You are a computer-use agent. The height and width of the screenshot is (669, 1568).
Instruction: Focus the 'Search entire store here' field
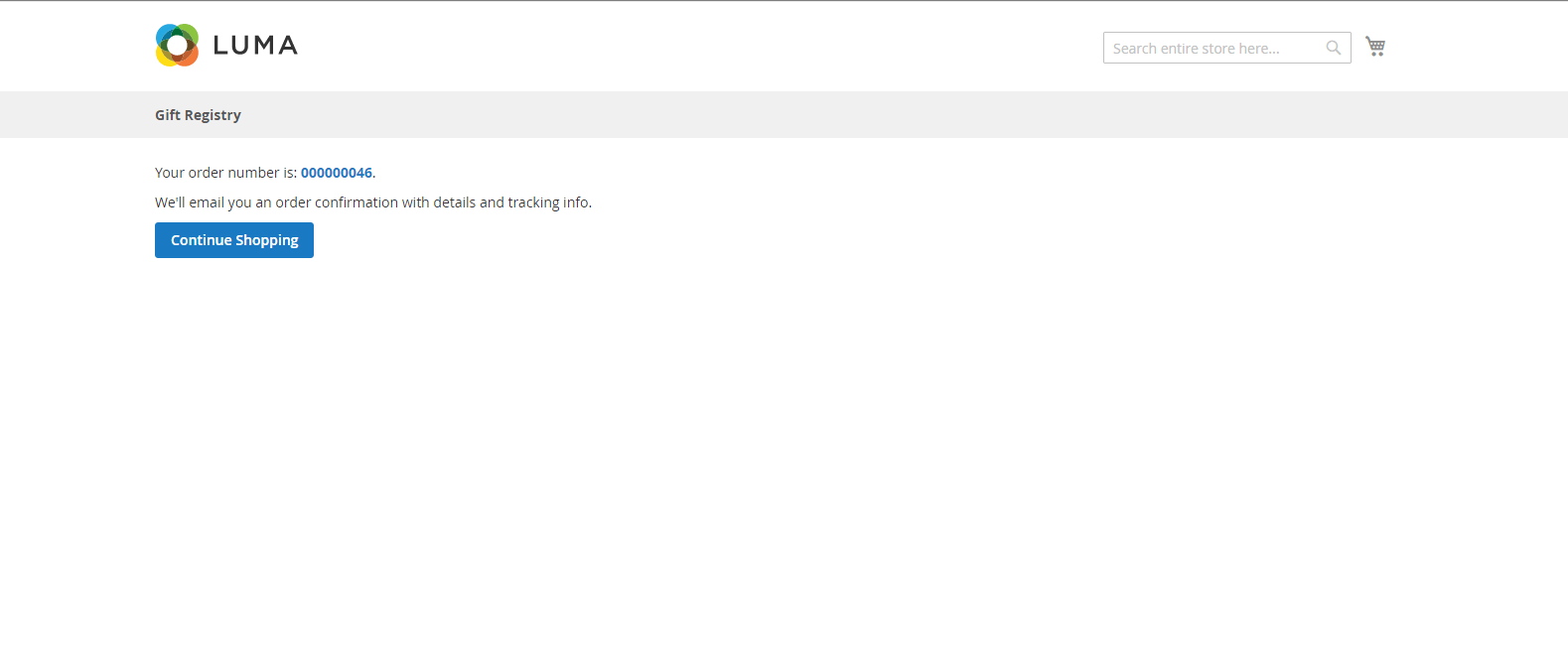click(1213, 48)
